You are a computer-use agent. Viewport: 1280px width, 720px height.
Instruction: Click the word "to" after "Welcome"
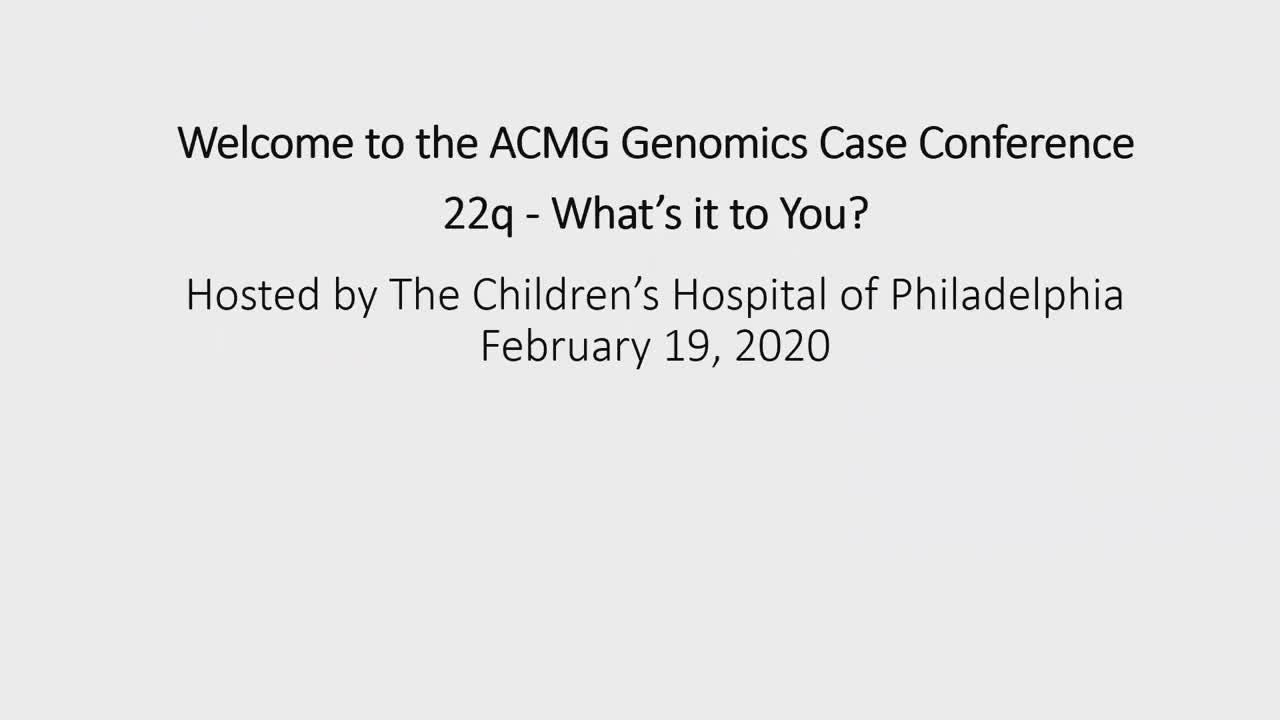[x=384, y=143]
